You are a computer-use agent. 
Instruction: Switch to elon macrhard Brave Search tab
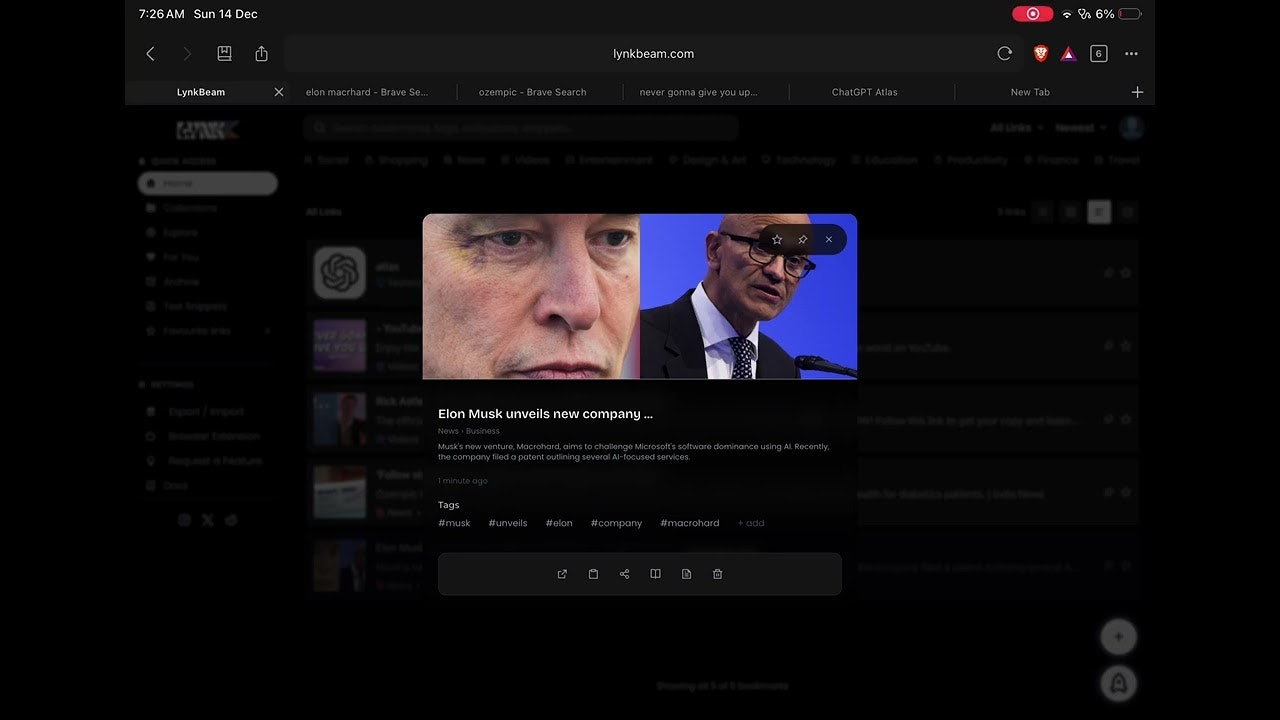coord(367,92)
